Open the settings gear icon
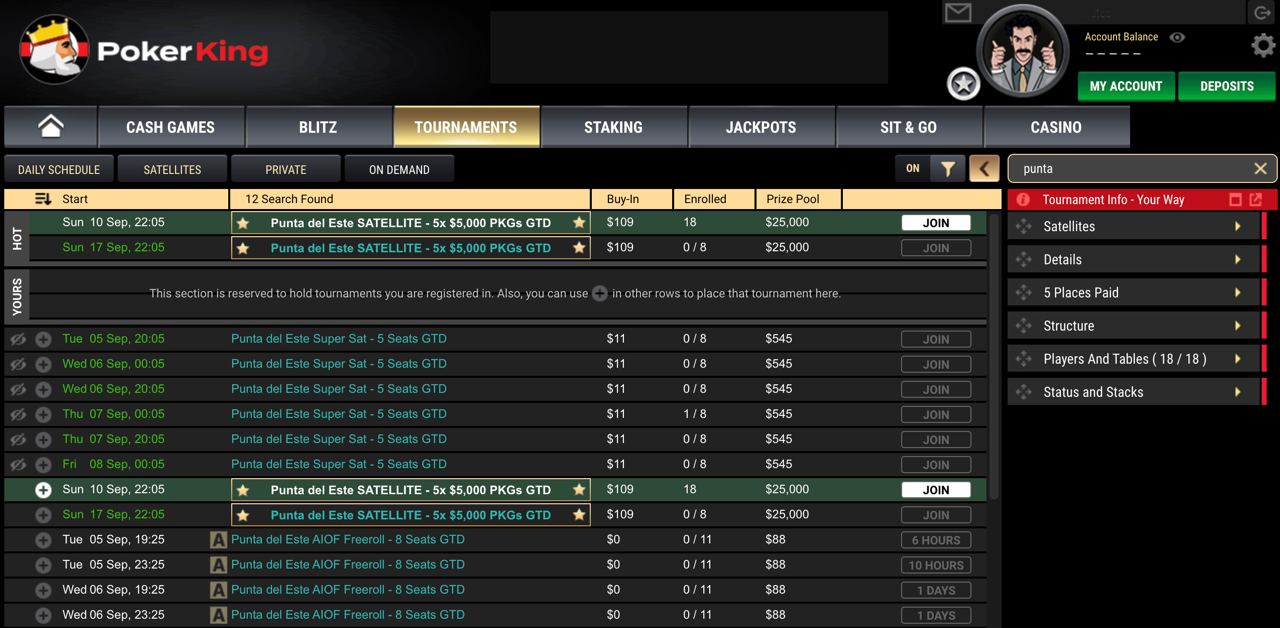Viewport: 1280px width, 628px height. tap(1263, 45)
